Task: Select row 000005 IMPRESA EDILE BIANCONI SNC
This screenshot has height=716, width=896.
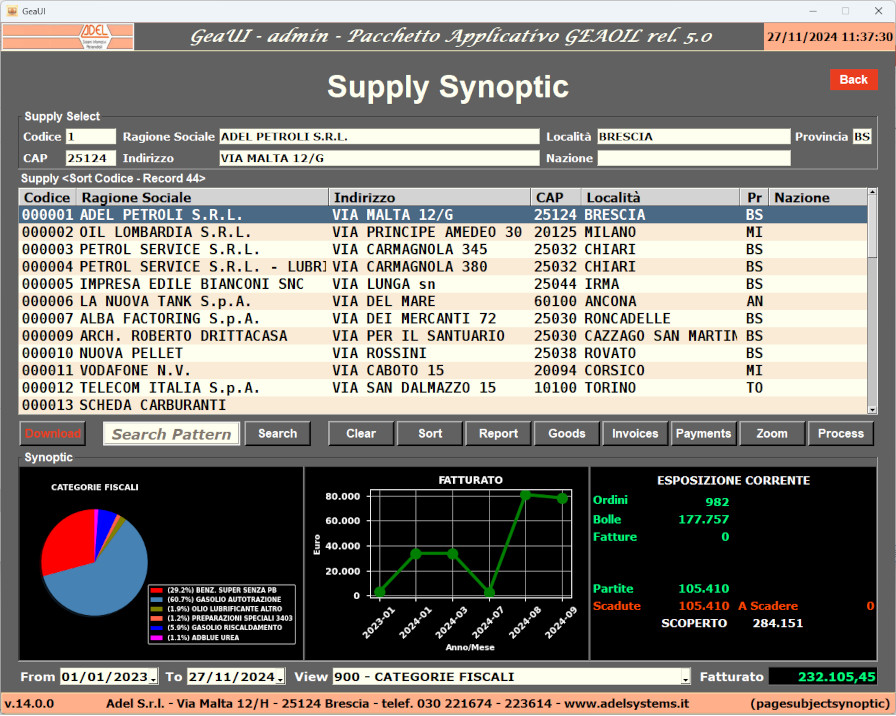Action: [443, 284]
